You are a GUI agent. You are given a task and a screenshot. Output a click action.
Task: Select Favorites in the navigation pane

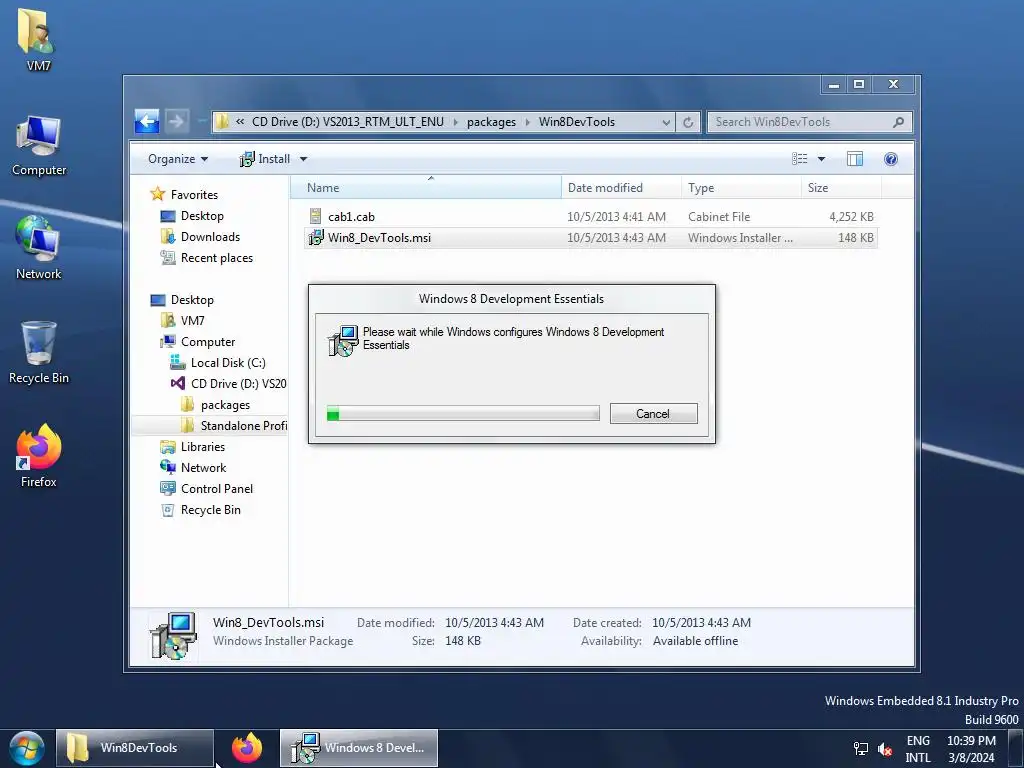194,195
